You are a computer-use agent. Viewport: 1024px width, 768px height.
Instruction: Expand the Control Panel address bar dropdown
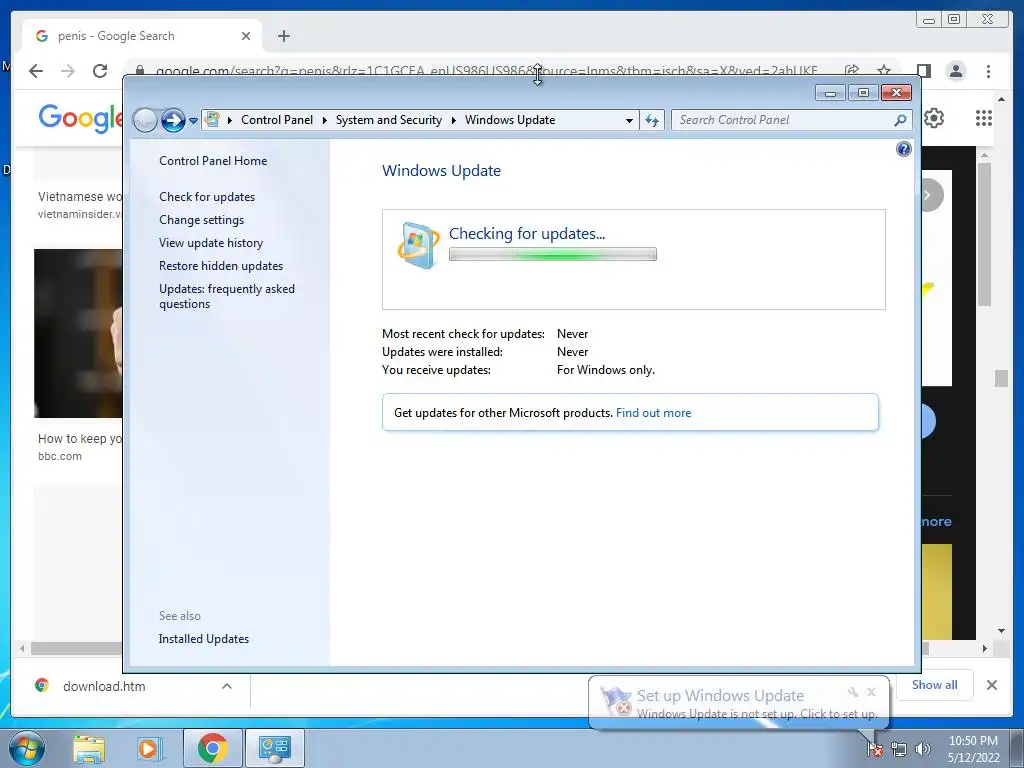coord(629,120)
